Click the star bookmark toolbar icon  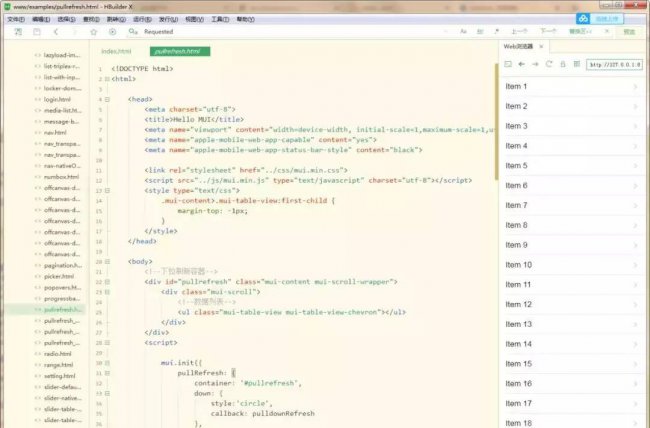click(x=94, y=32)
